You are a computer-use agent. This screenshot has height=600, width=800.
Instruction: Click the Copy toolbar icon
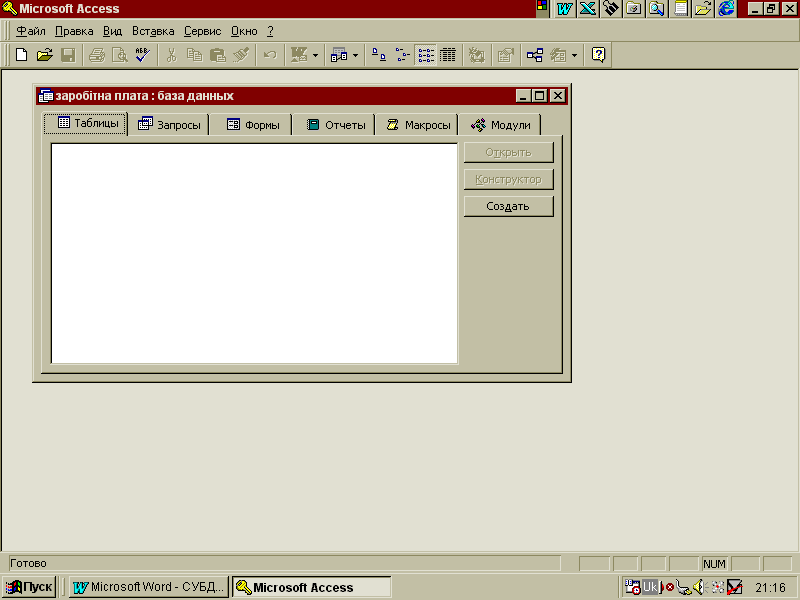point(194,55)
